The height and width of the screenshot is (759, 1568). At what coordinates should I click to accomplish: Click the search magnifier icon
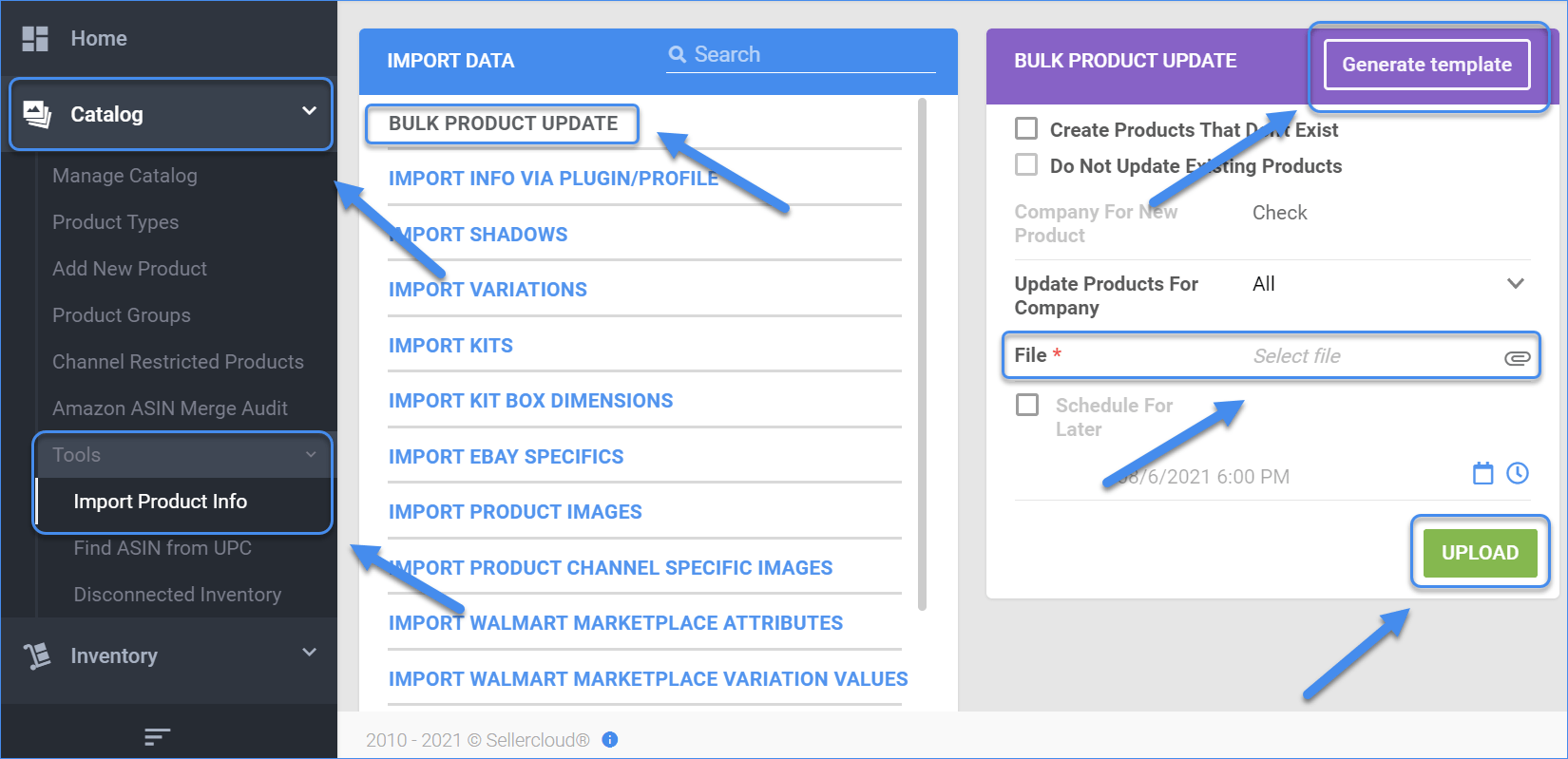(678, 54)
